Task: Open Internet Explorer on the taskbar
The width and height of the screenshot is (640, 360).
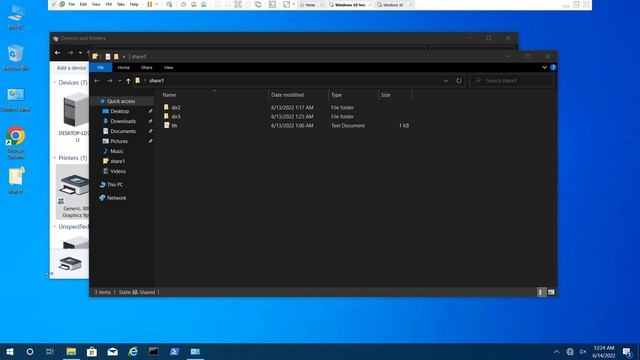Action: 133,352
